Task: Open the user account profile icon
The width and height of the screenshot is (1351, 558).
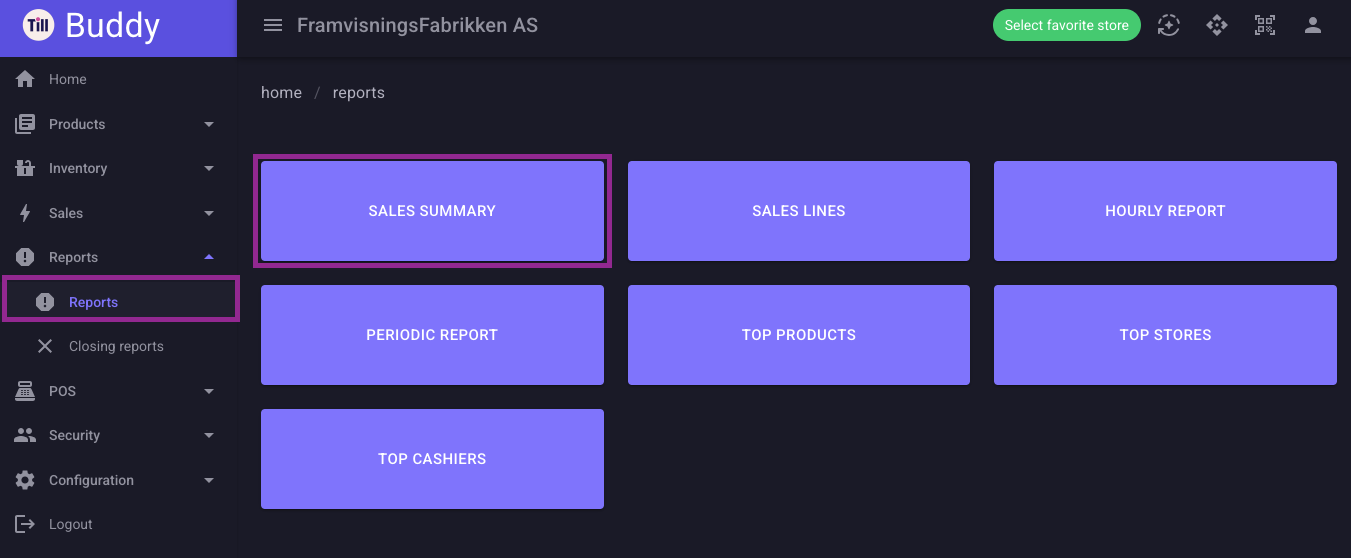Action: tap(1313, 26)
